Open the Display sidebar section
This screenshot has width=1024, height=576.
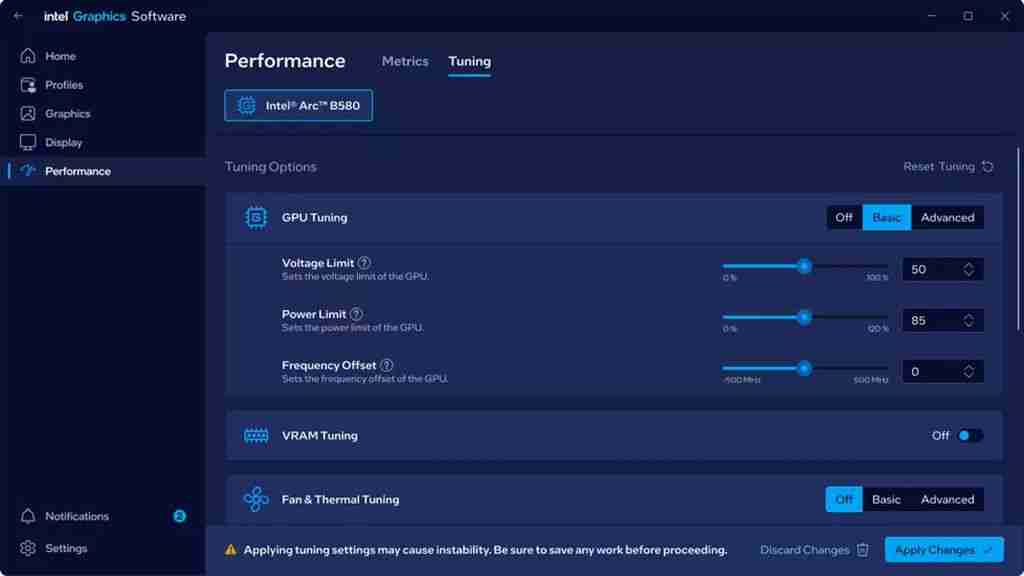(63, 142)
